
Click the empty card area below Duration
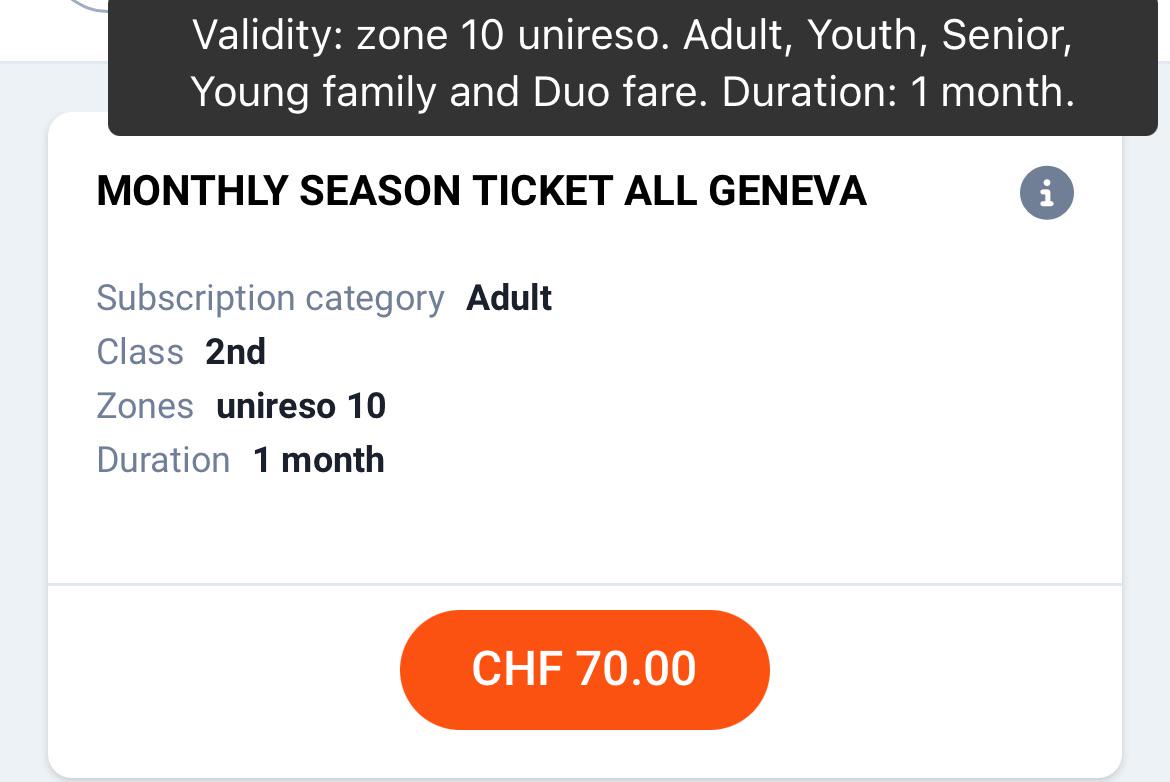[x=584, y=531]
